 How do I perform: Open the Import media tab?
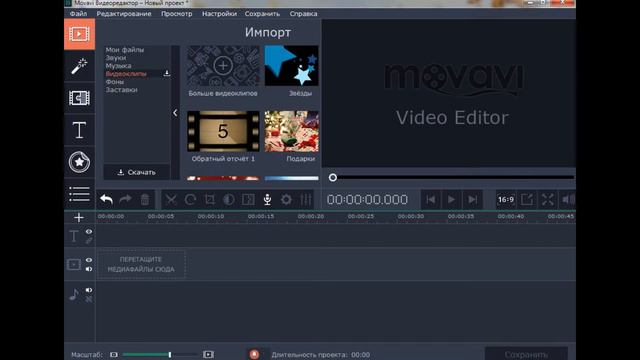point(79,34)
